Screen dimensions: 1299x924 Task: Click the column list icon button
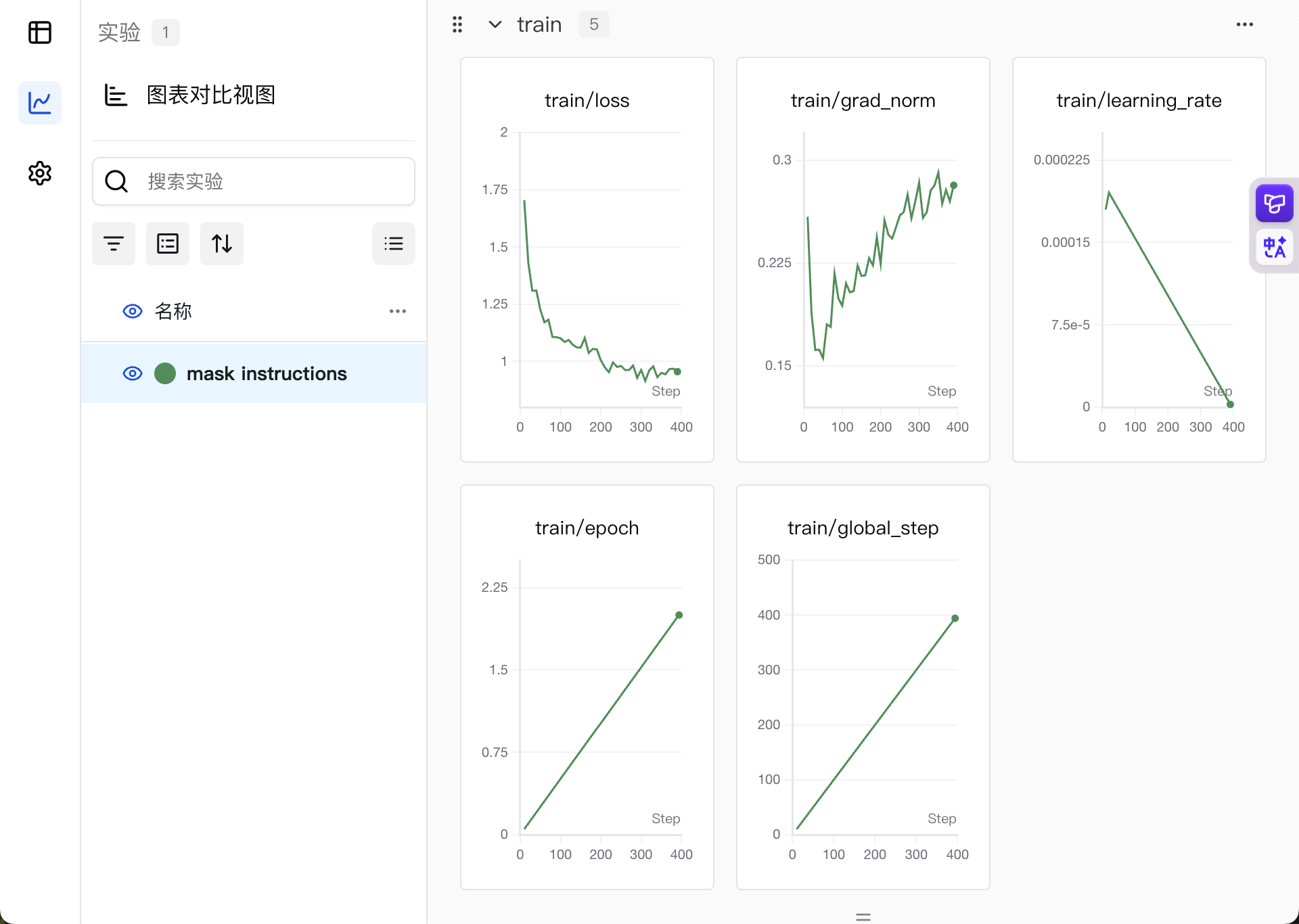(x=168, y=244)
